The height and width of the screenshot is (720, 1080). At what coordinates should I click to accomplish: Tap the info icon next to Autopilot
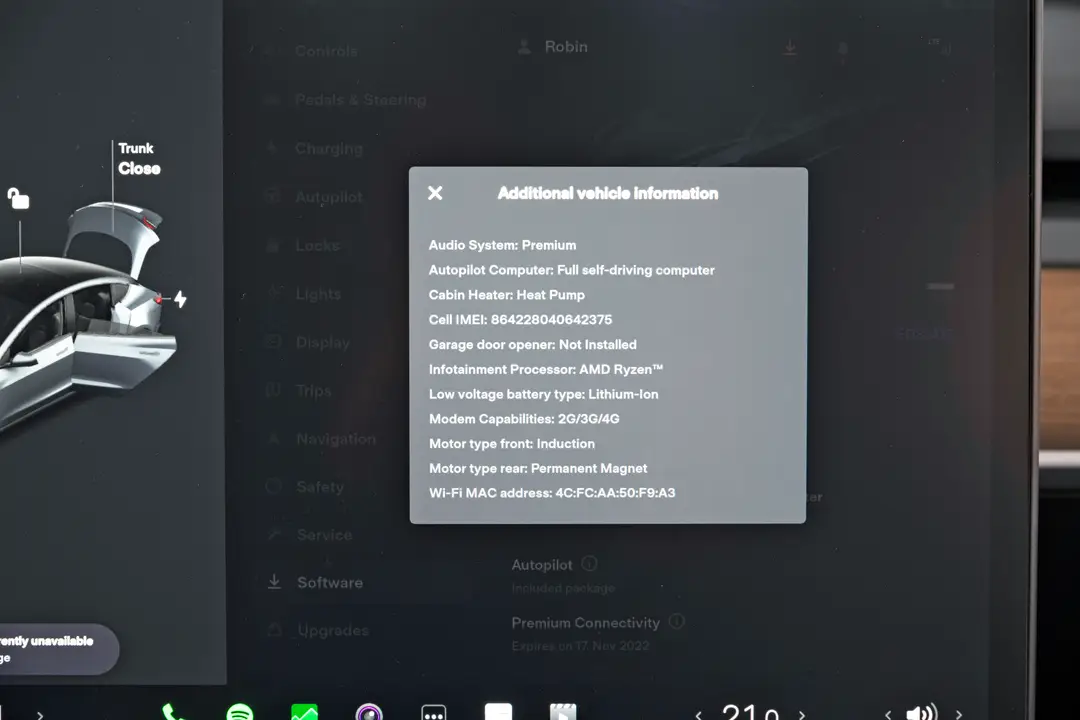pyautogui.click(x=589, y=564)
